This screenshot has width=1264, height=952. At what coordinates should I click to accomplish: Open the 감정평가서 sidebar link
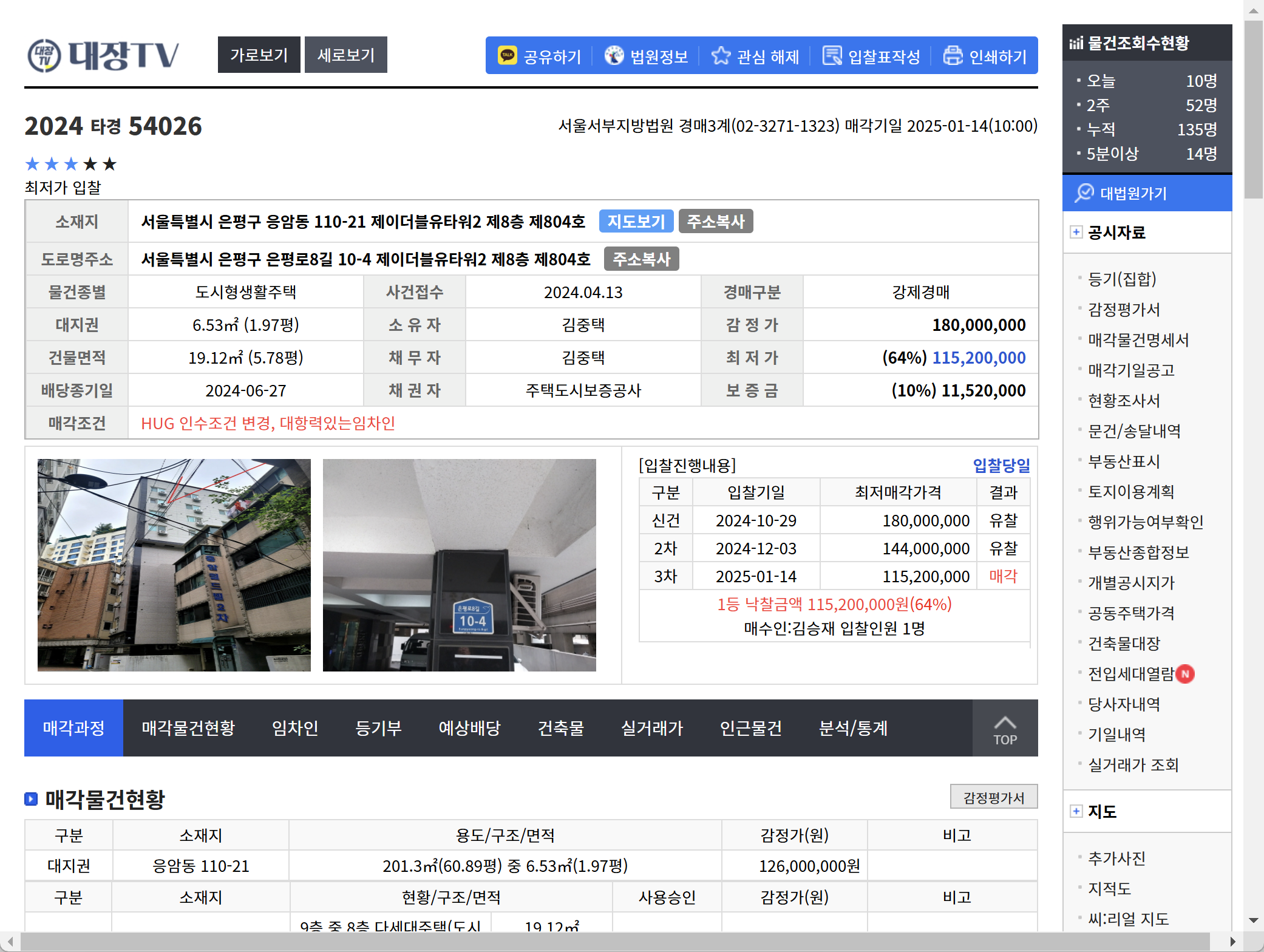pos(1124,310)
